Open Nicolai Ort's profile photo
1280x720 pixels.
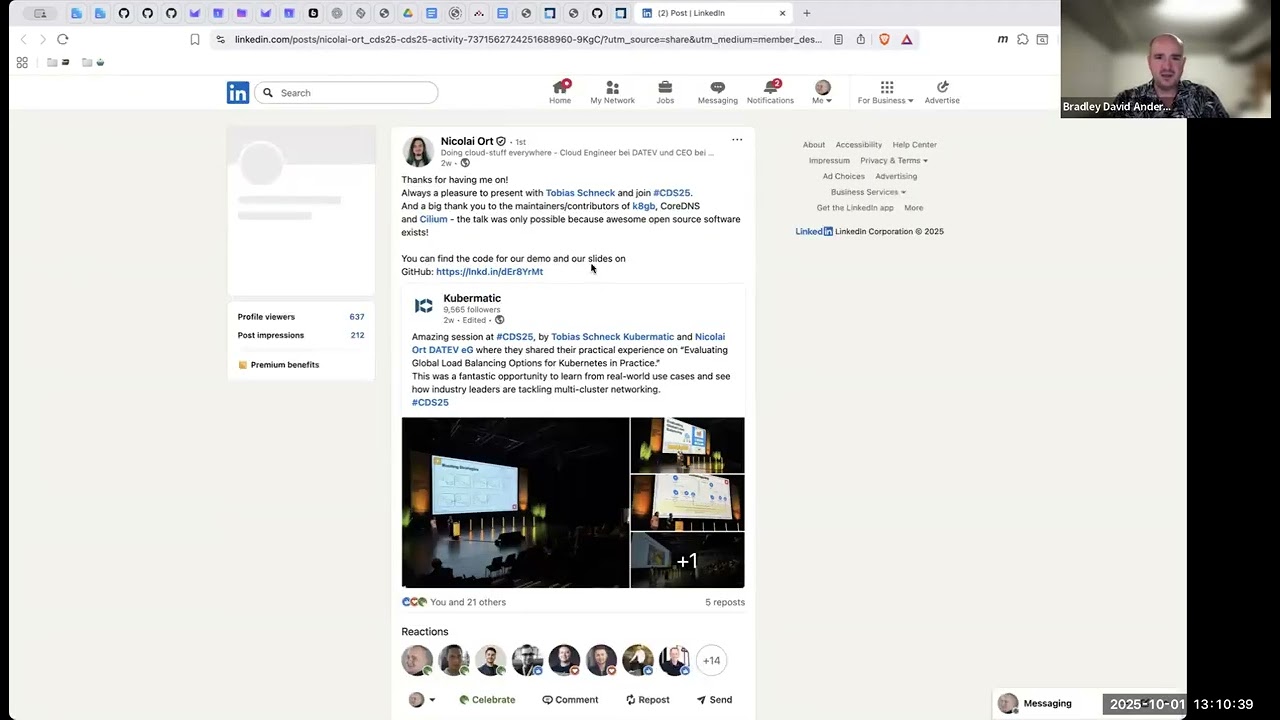[418, 151]
